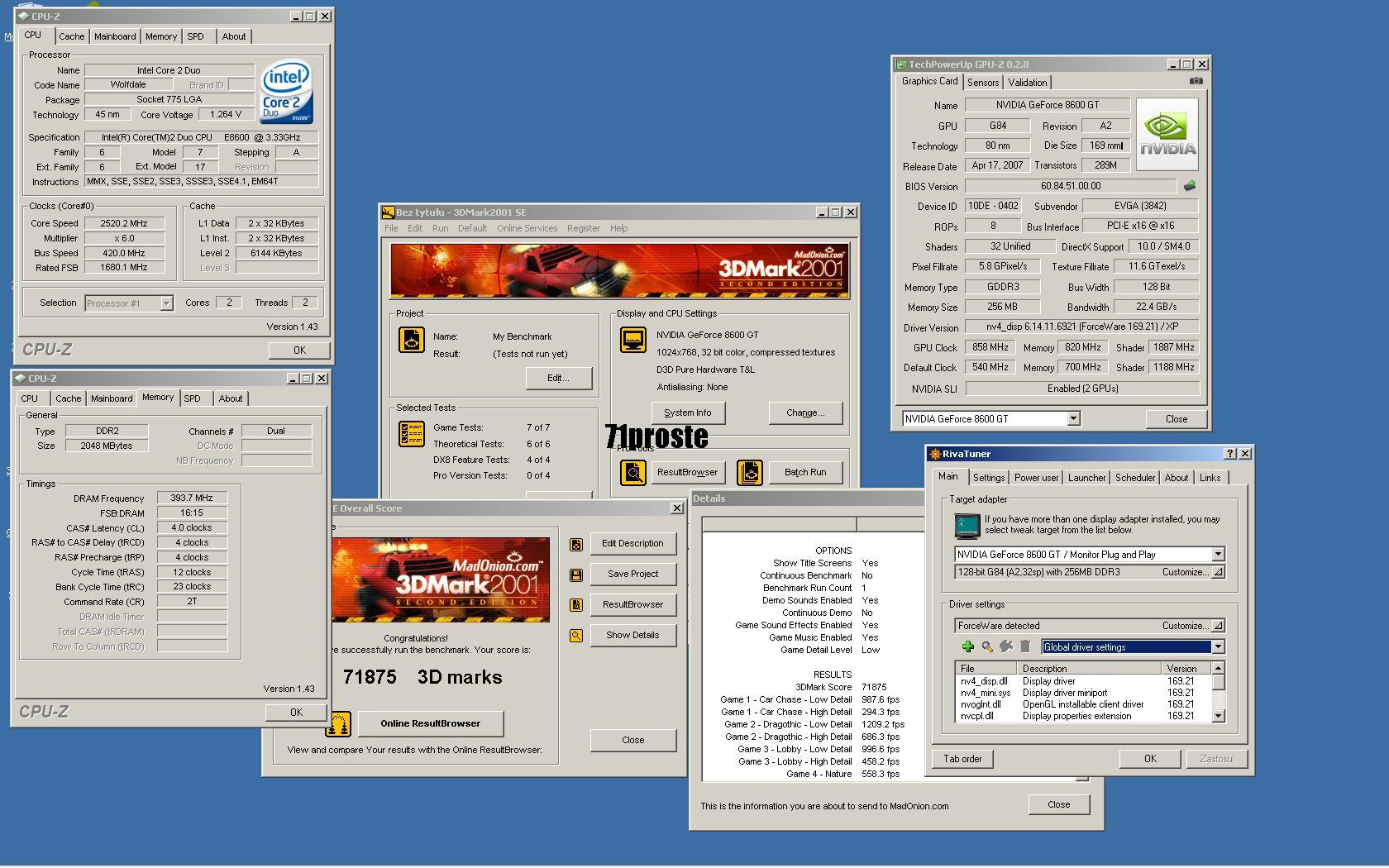Click the Close button in GPU-Z
Image resolution: width=1389 pixels, height=868 pixels.
pyautogui.click(x=1176, y=419)
